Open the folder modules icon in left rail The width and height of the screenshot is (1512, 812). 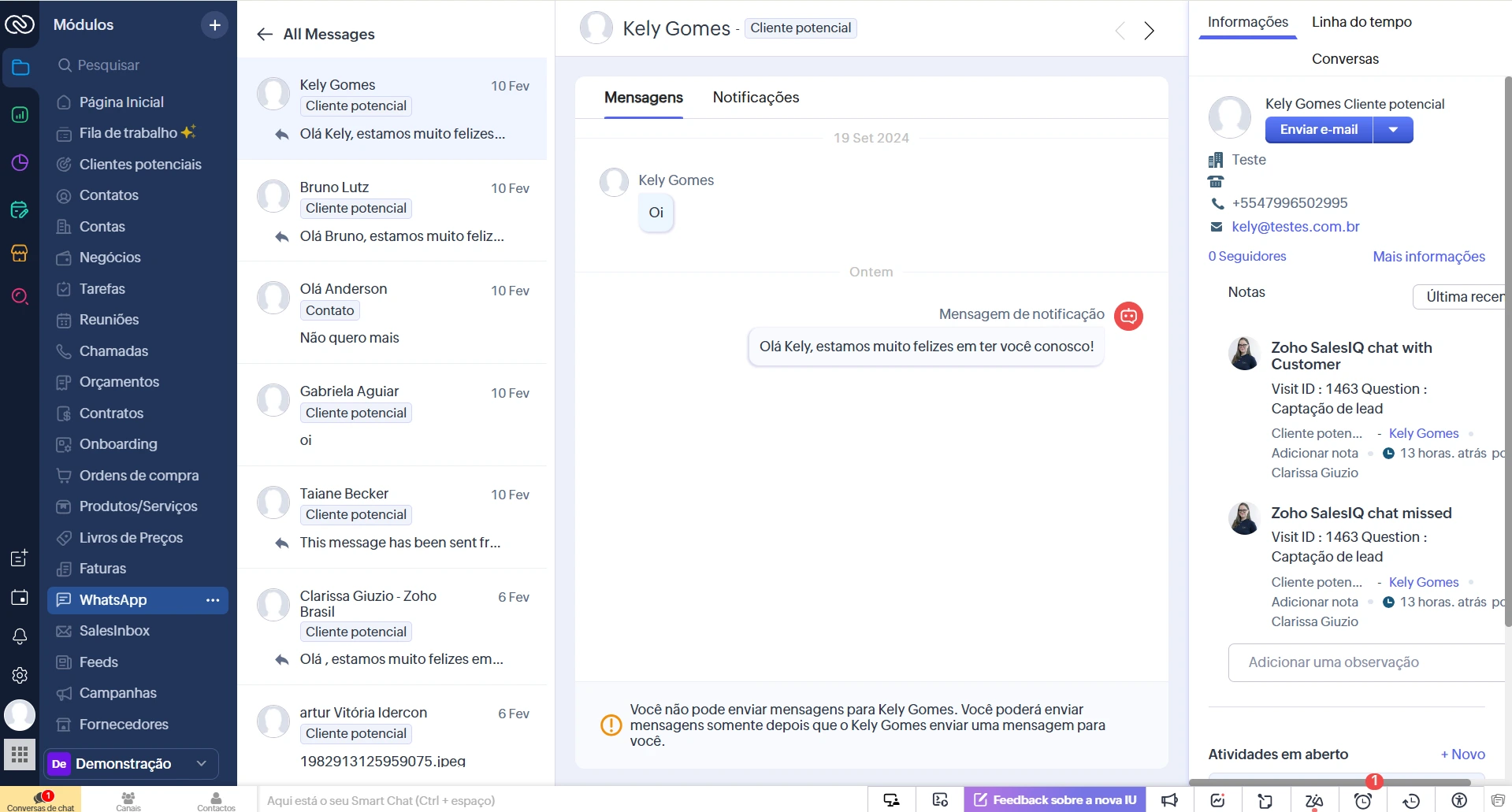click(20, 69)
